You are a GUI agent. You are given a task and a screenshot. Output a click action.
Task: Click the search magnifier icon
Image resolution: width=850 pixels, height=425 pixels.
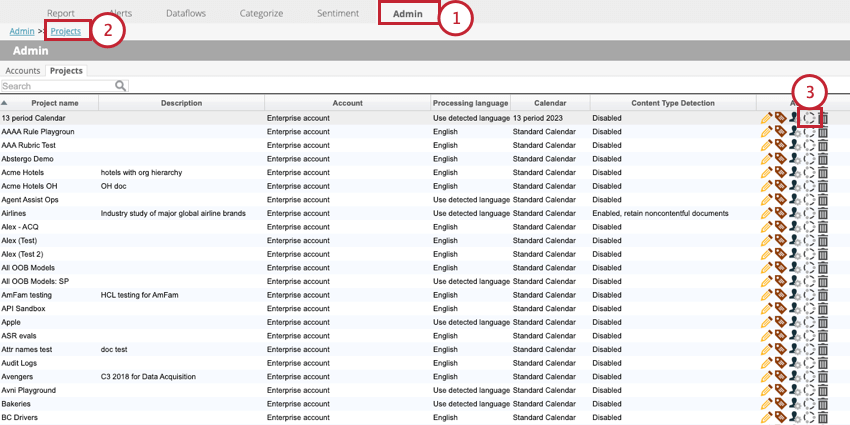[x=121, y=87]
